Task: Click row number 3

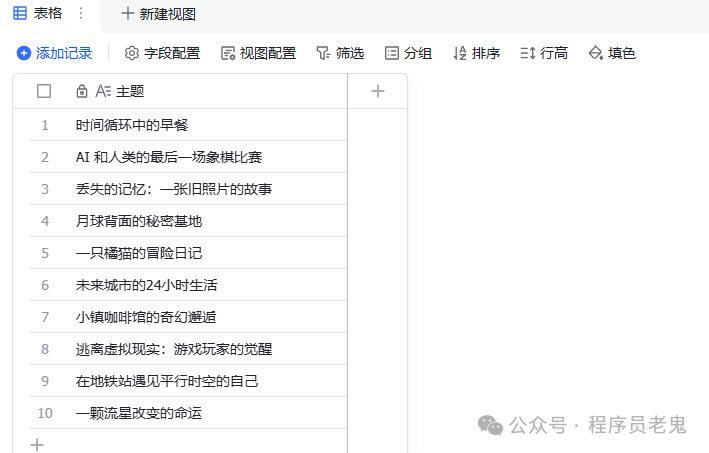Action: click(x=45, y=189)
